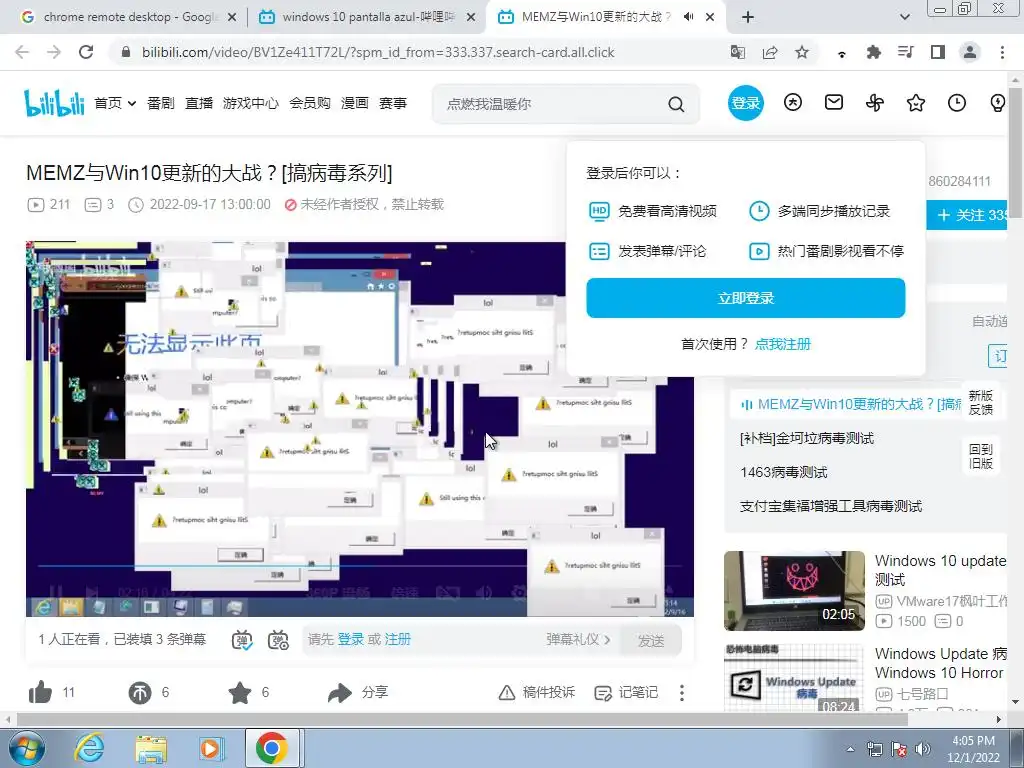Open the 大会员 icon in header

pyautogui.click(x=793, y=103)
